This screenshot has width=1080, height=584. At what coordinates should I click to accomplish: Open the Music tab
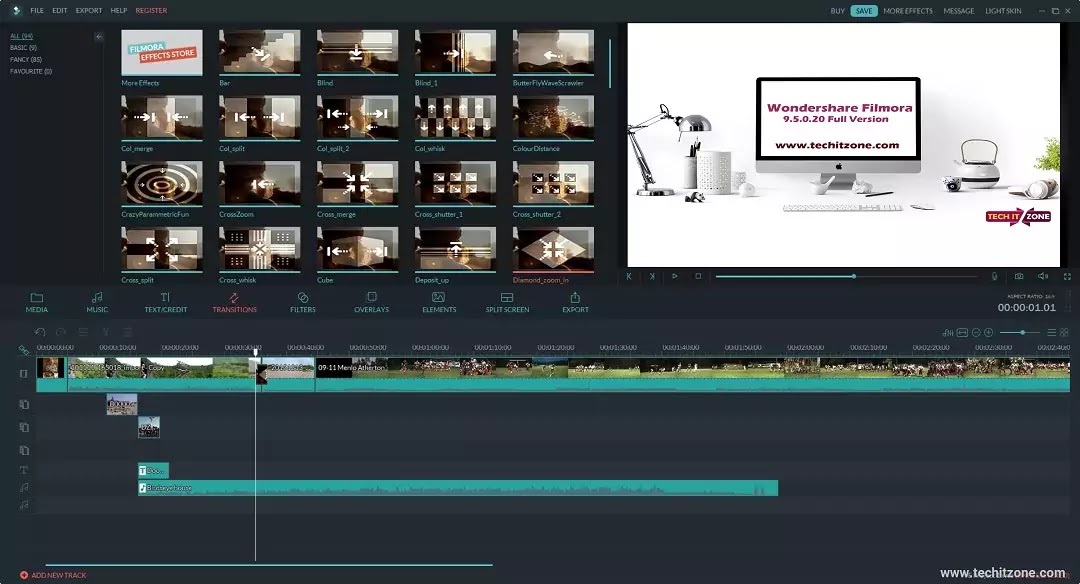pyautogui.click(x=97, y=302)
